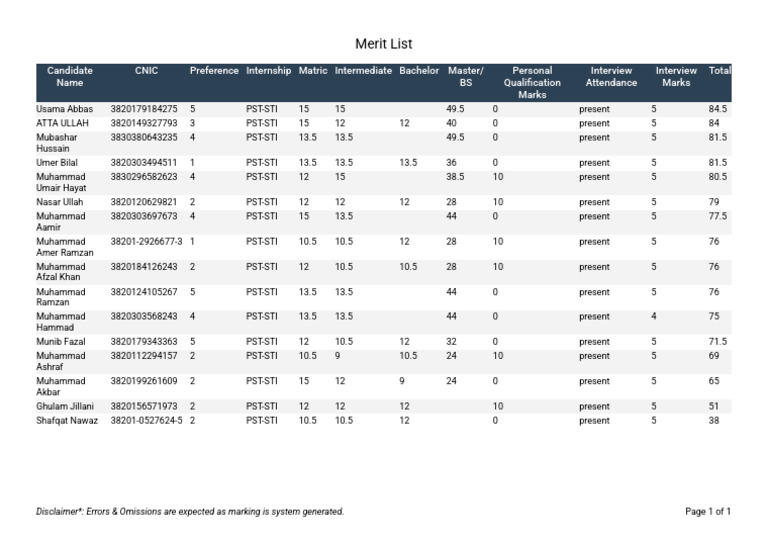Click CNIC 3820120629821
Viewport: 768px width, 543px height.
[144, 202]
